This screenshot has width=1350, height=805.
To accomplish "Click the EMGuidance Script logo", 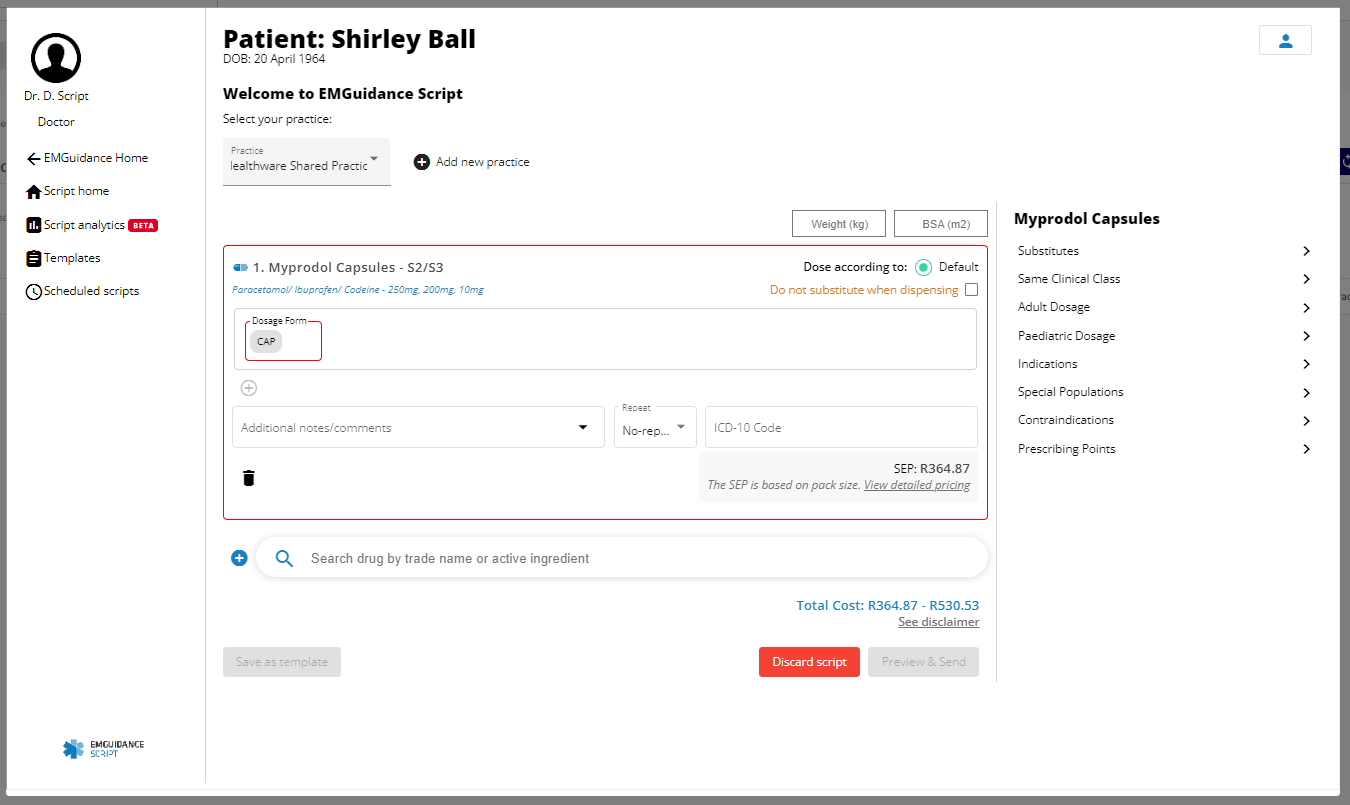I will [x=103, y=748].
